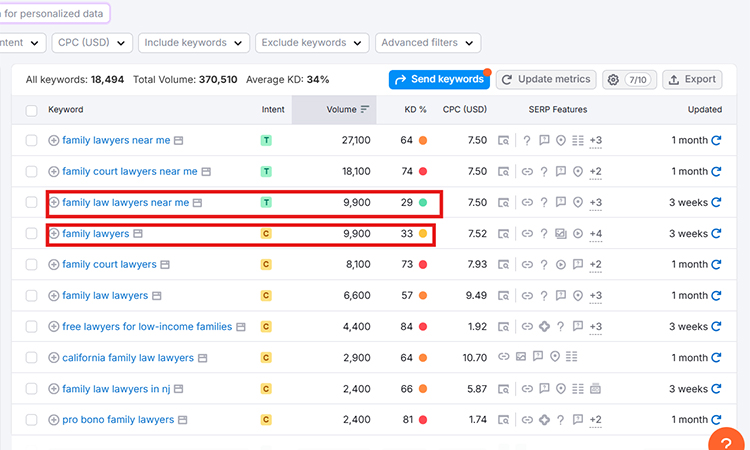The image size is (750, 450).
Task: Click SERP view icon for pro bono family lawyers
Action: point(505,420)
